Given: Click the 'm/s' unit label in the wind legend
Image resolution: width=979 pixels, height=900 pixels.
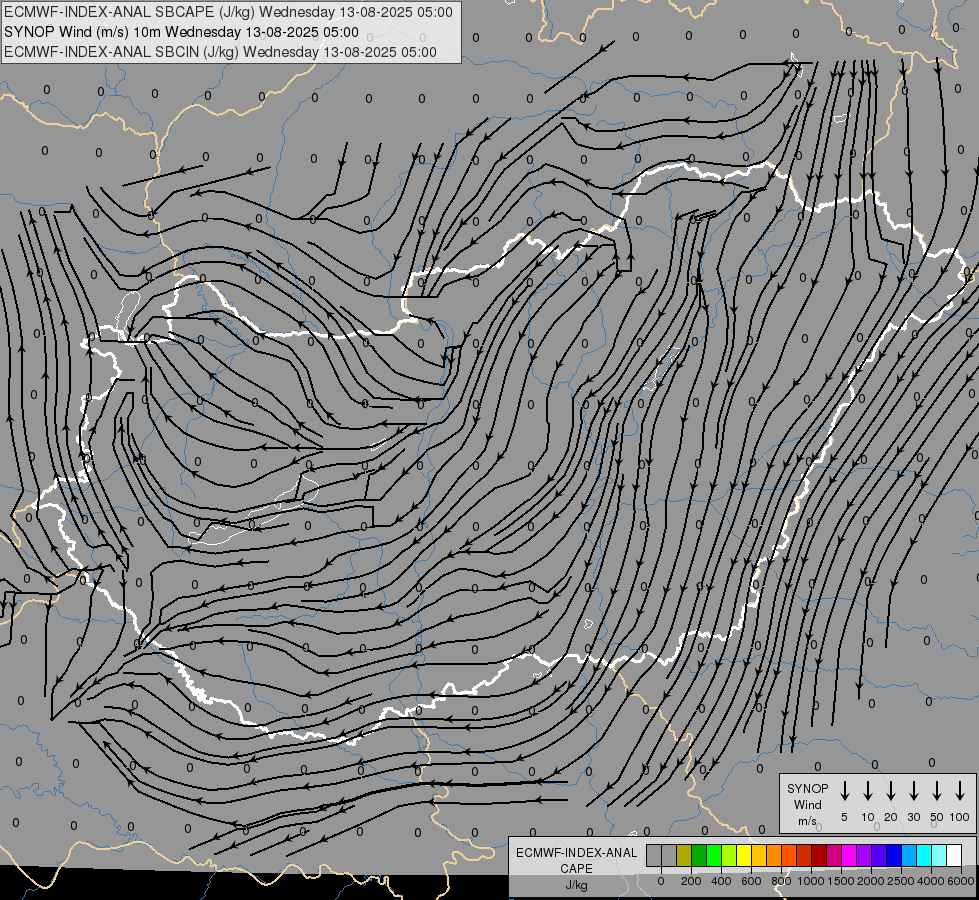Looking at the screenshot, I should (x=807, y=821).
